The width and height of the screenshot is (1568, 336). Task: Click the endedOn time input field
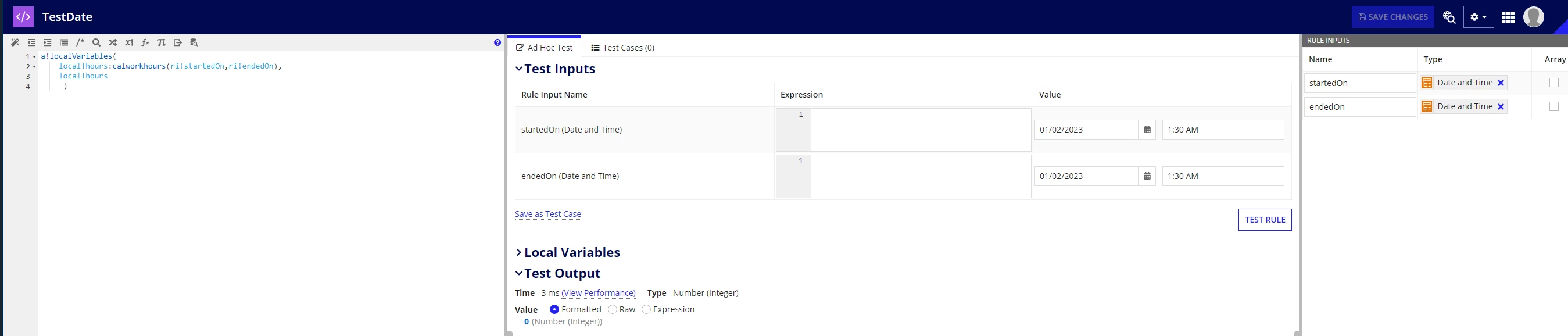[1223, 176]
